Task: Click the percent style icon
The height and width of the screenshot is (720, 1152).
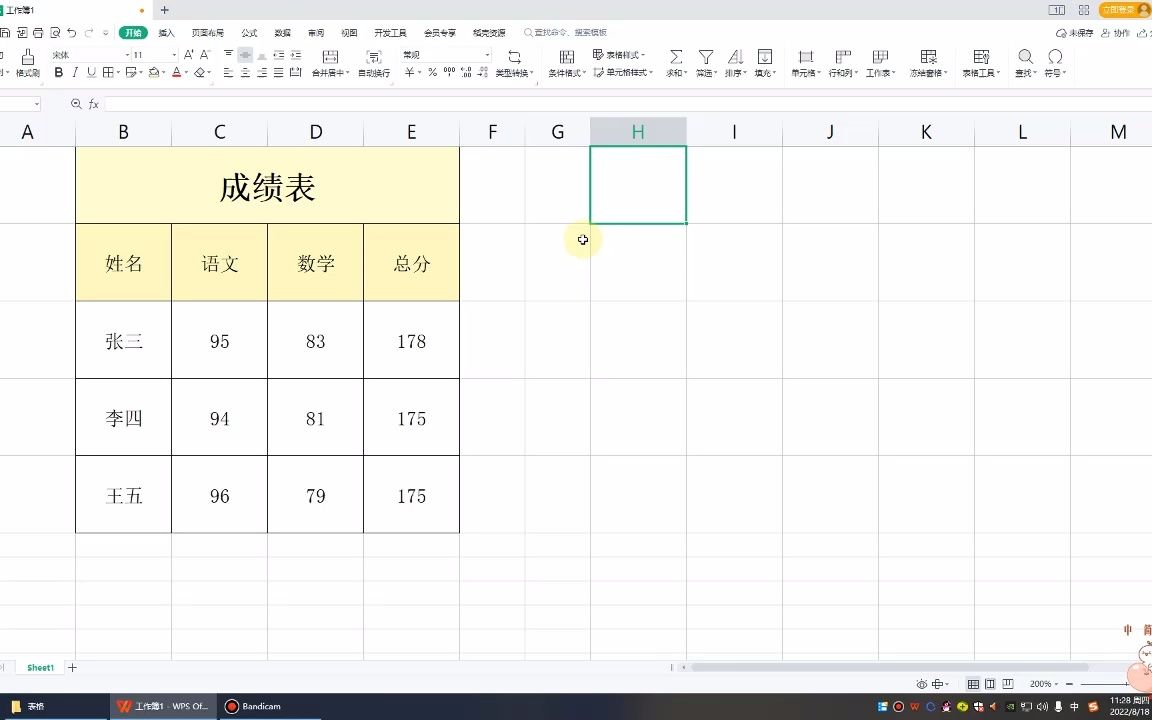Action: point(430,72)
